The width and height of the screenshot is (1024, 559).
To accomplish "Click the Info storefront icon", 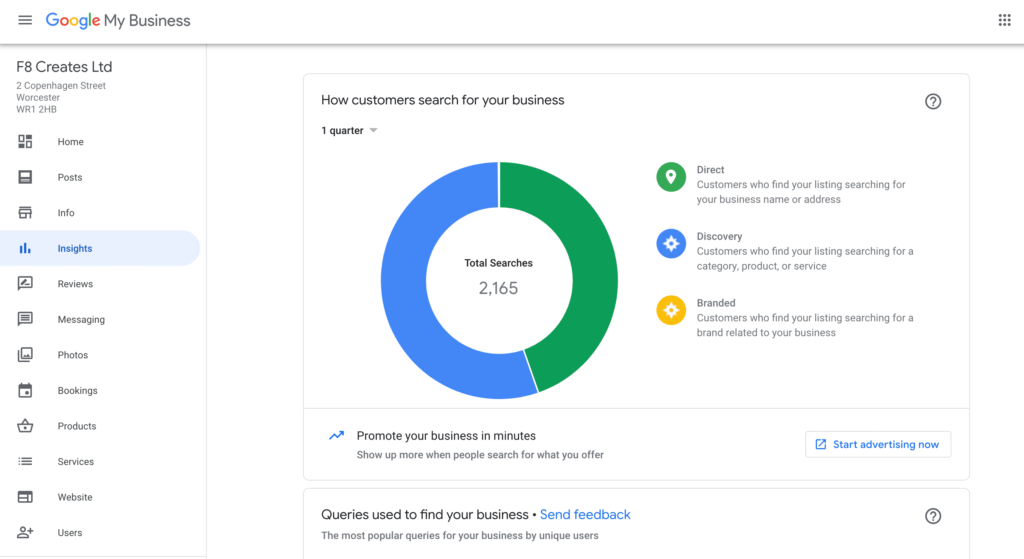I will [x=25, y=212].
